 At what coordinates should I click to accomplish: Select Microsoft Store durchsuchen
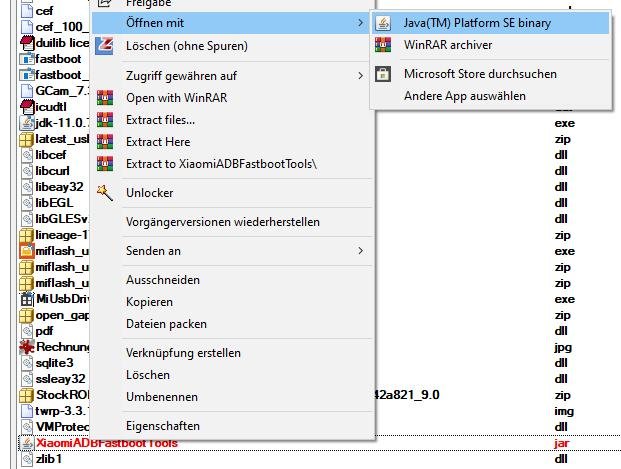tap(490, 74)
